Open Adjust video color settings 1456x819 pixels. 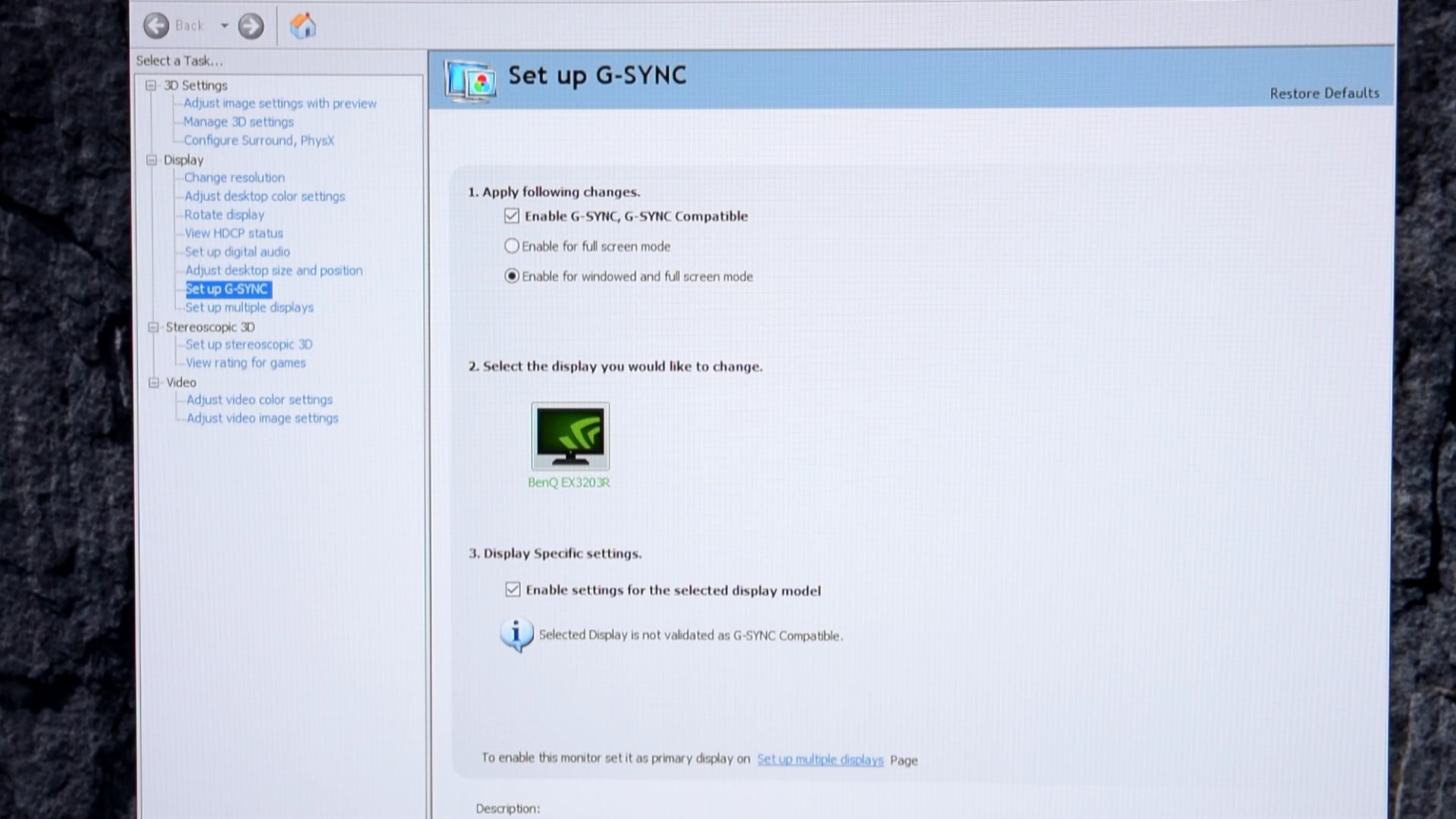(x=259, y=400)
